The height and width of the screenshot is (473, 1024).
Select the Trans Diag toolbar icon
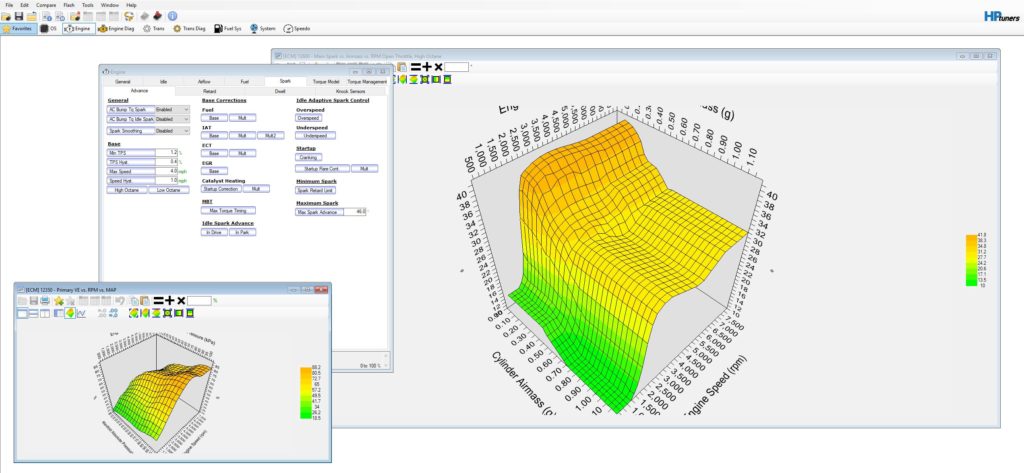[x=189, y=29]
